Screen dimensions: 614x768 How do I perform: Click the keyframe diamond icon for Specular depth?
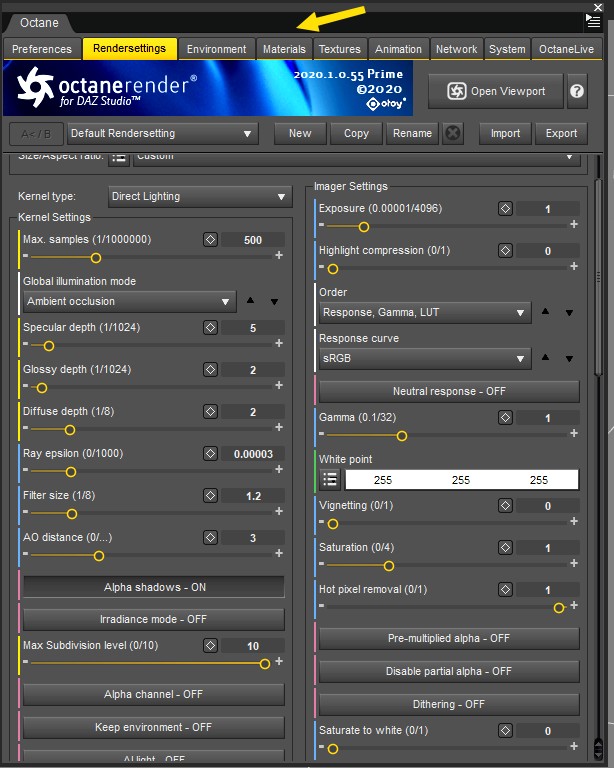click(211, 327)
